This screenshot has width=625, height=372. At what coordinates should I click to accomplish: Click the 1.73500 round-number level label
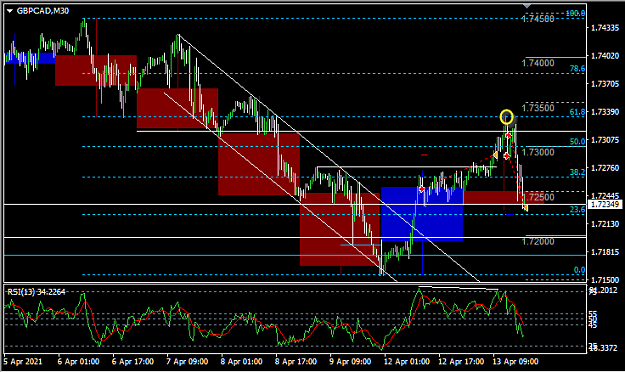(538, 108)
